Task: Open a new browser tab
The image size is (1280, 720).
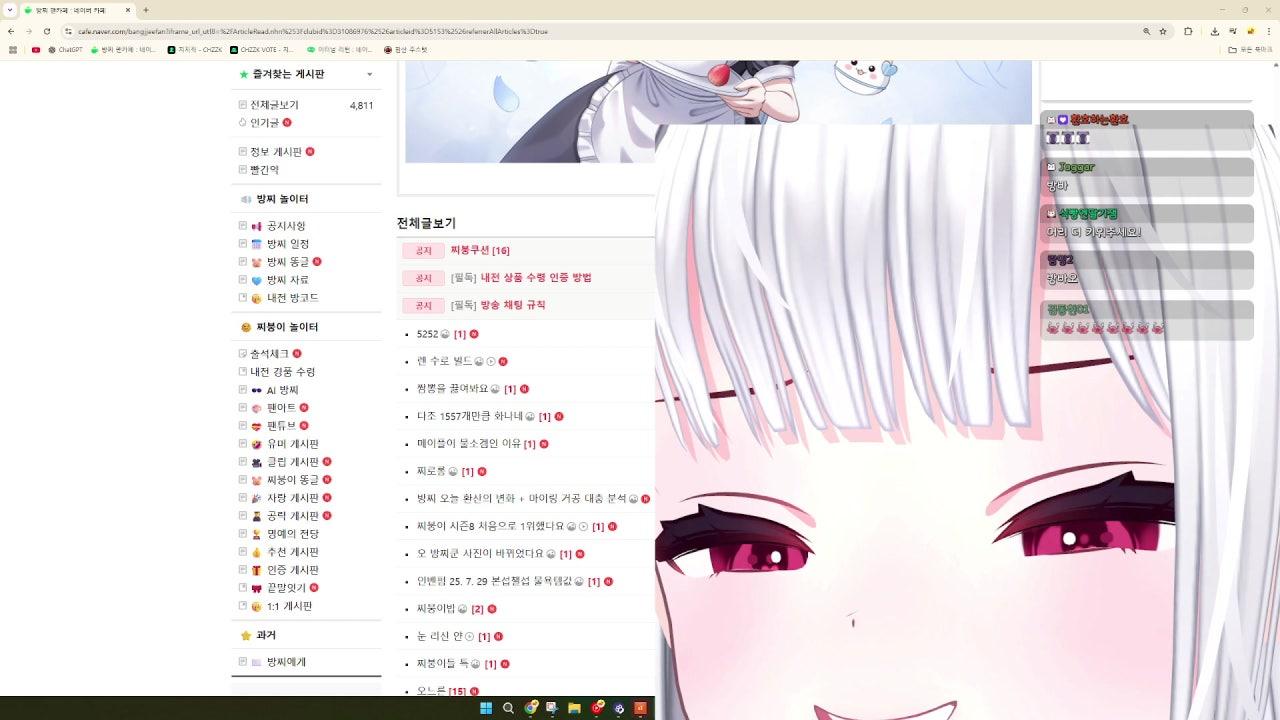Action: (146, 10)
